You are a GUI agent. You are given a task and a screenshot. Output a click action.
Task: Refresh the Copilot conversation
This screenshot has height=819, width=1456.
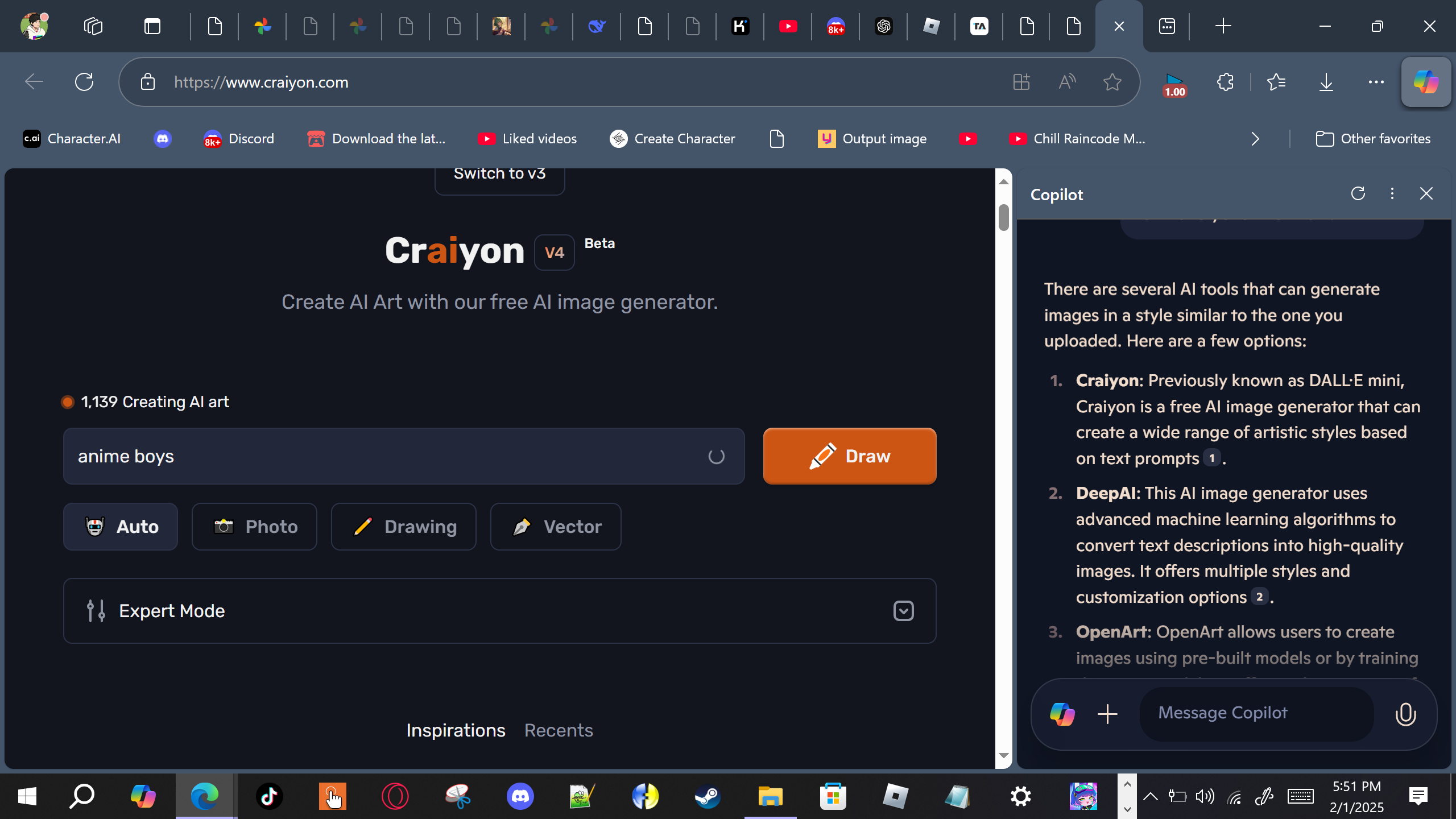1358,194
